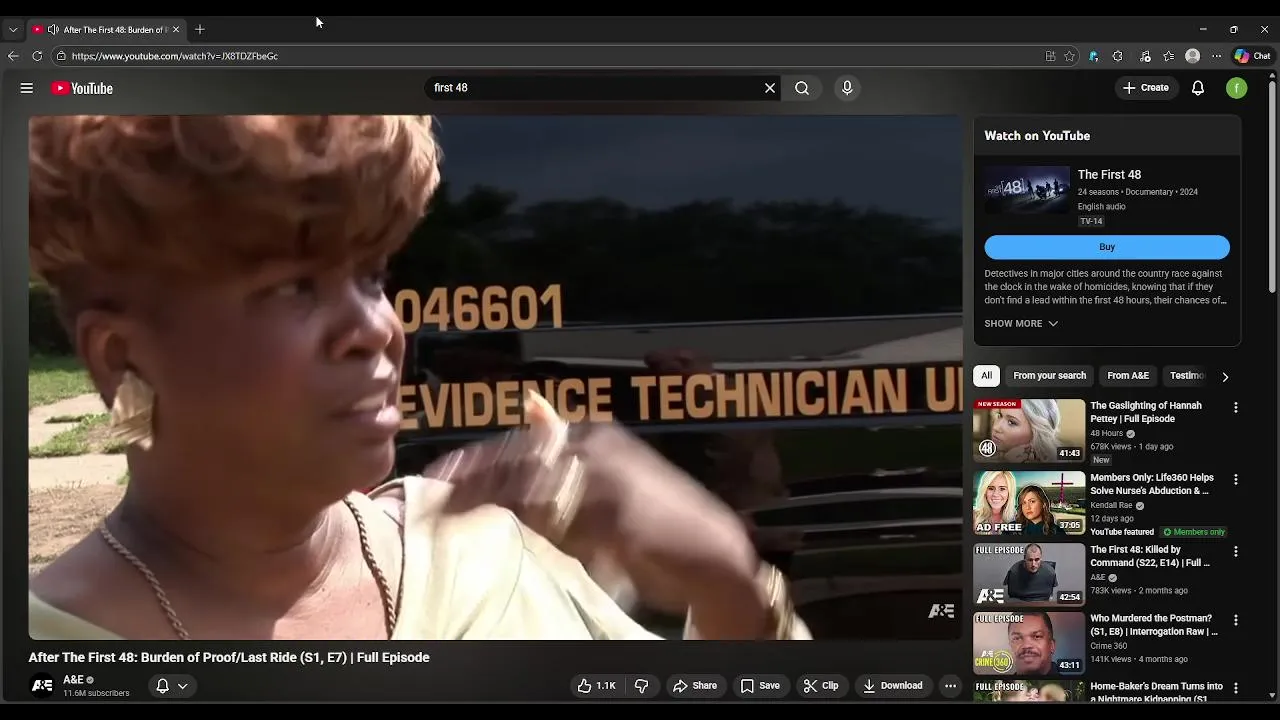The width and height of the screenshot is (1280, 720).
Task: Open options for Killed by Command
Action: [x=1236, y=552]
